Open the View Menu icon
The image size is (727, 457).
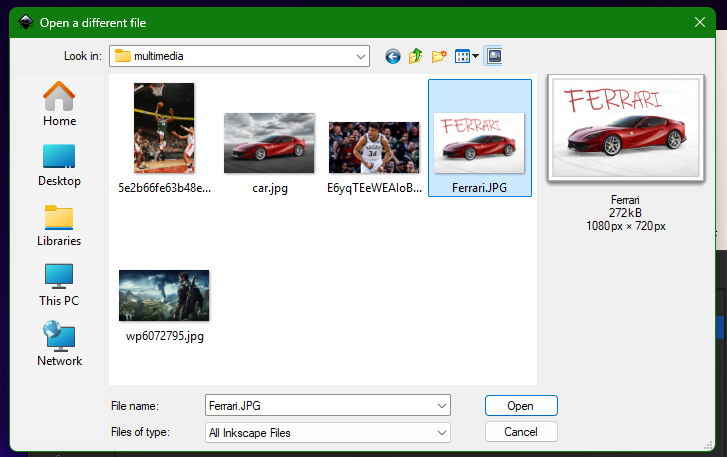pos(462,57)
